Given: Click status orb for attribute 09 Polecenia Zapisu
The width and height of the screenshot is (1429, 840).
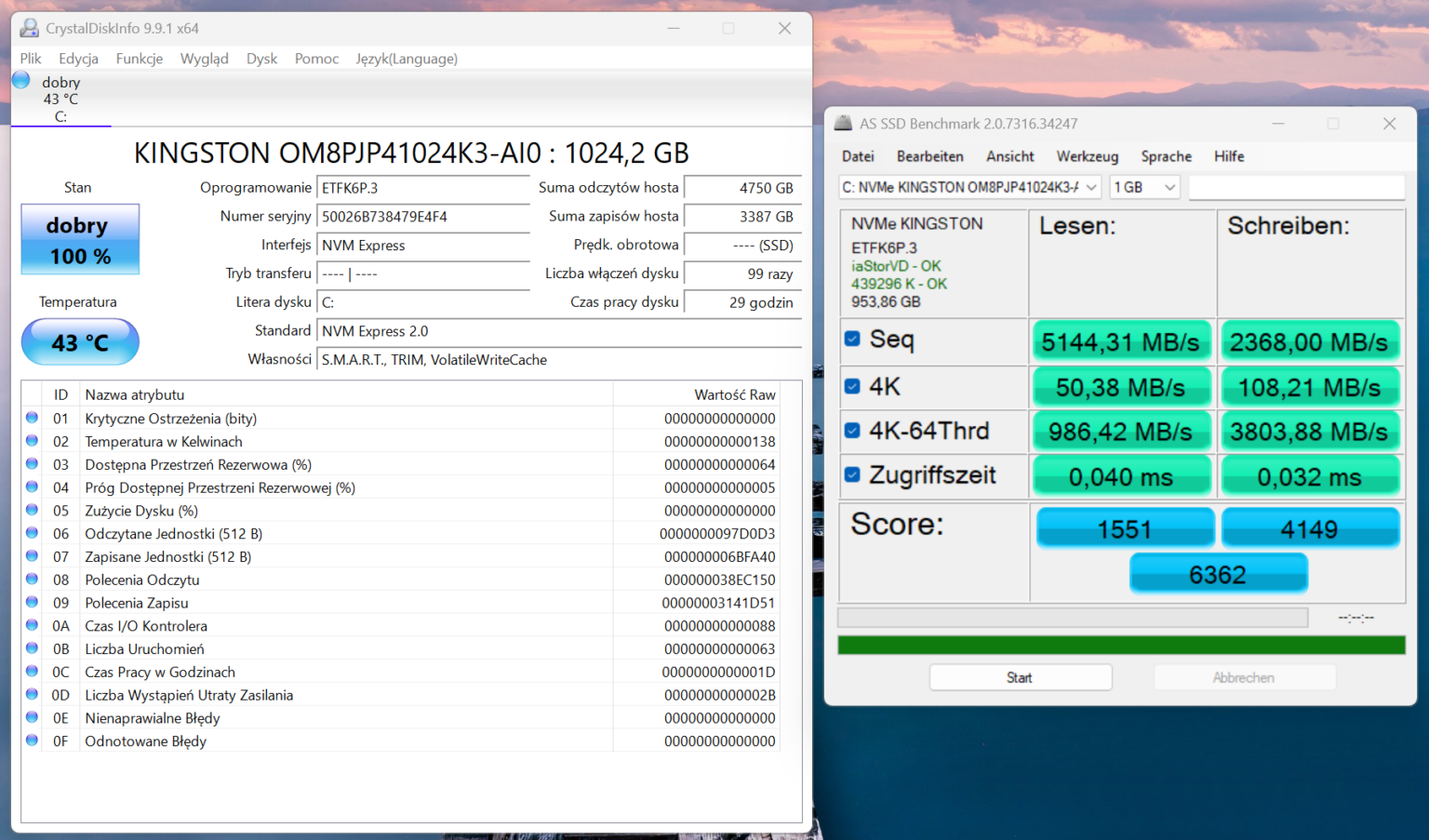Looking at the screenshot, I should [32, 602].
